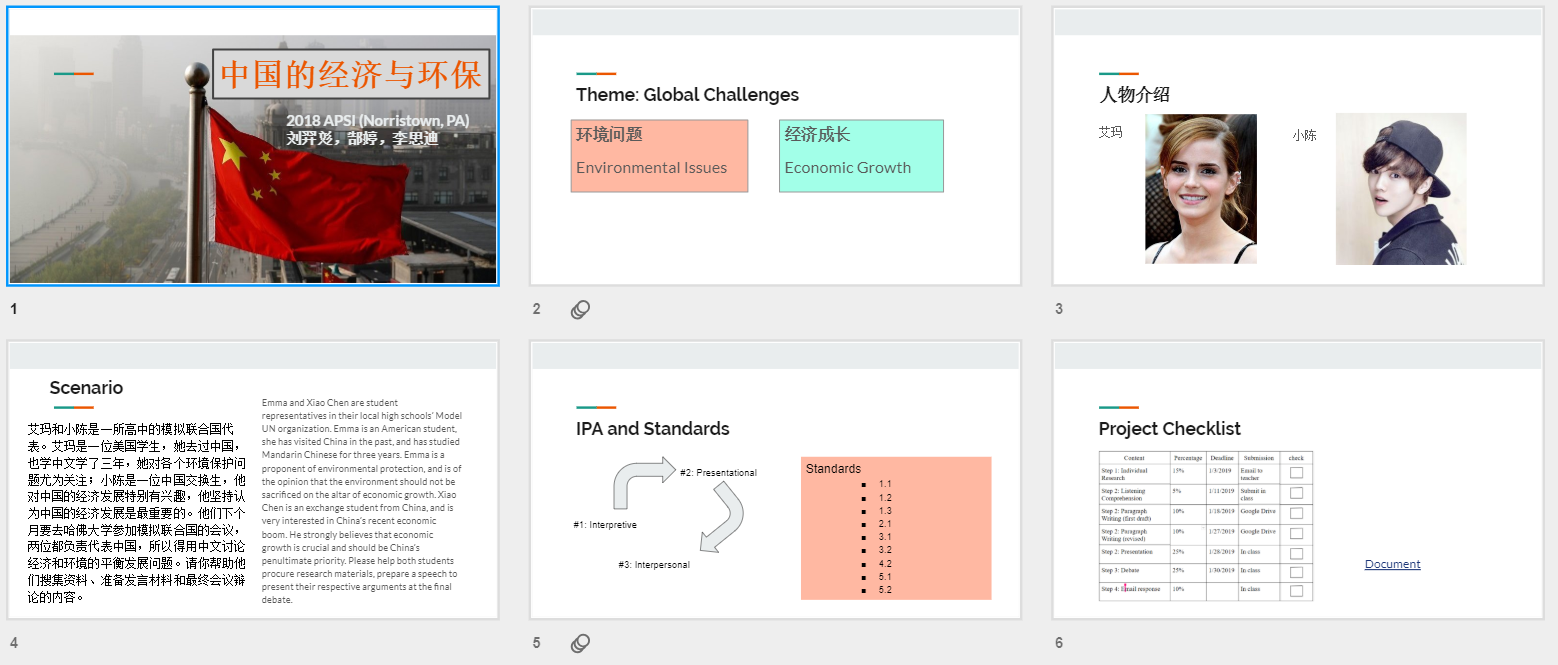Click the 经济成长 text on slide 2
Screen dimensions: 1558x665
click(x=817, y=134)
